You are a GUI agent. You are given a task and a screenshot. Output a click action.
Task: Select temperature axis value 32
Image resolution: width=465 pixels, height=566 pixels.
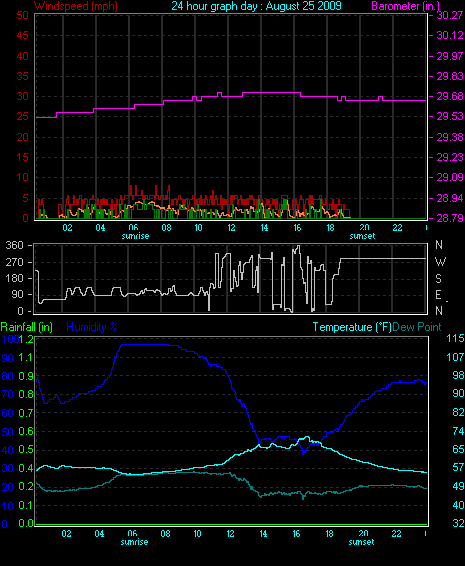(x=458, y=523)
